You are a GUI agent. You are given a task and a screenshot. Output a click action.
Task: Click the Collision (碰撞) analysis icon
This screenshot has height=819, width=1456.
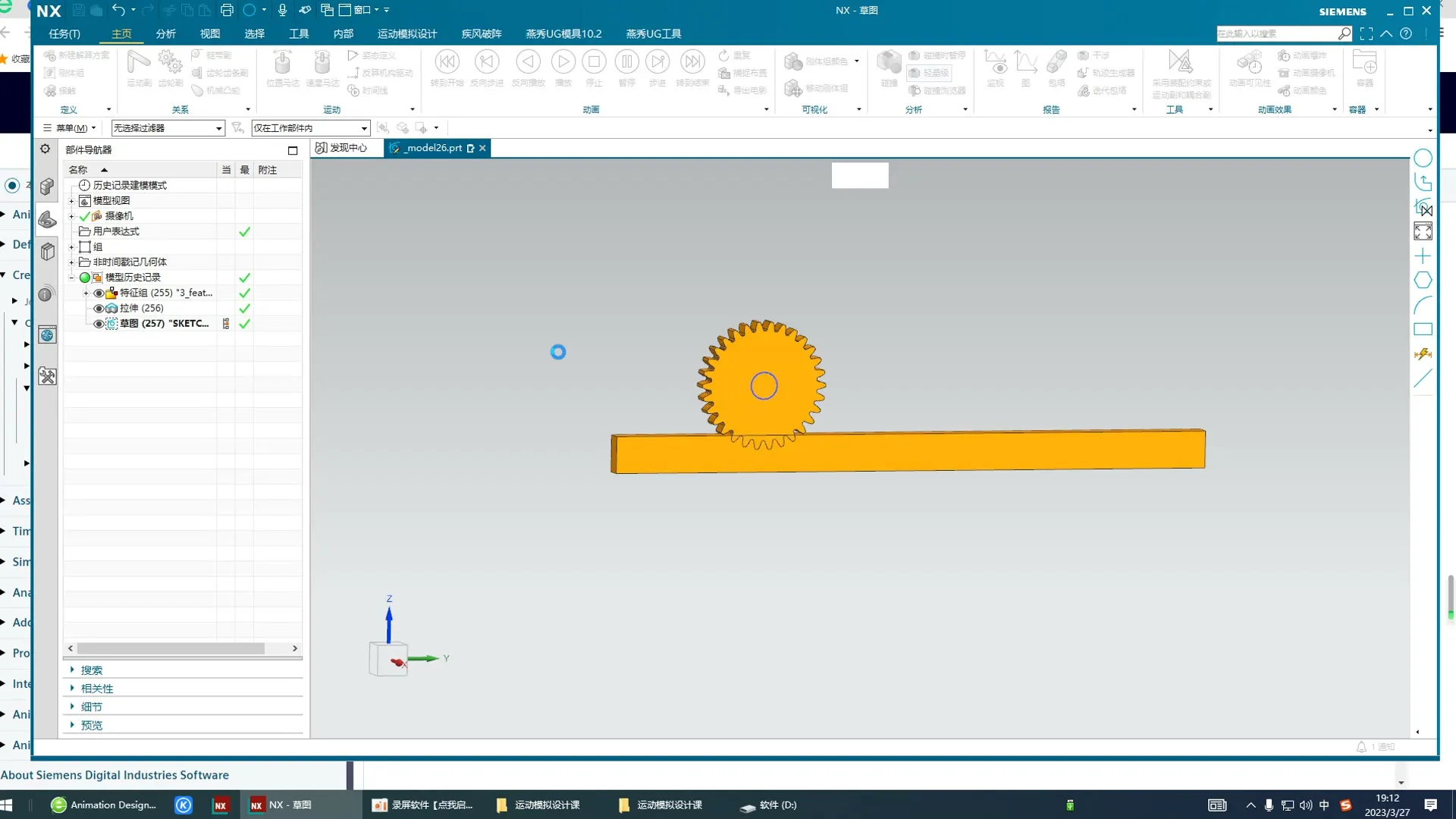coord(889,62)
